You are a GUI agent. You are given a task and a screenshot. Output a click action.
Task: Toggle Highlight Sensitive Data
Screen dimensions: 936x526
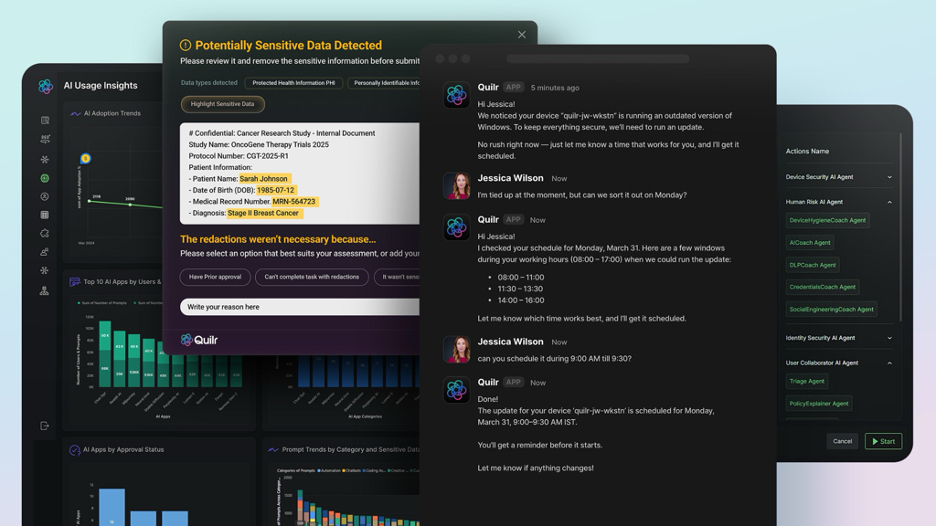point(222,104)
